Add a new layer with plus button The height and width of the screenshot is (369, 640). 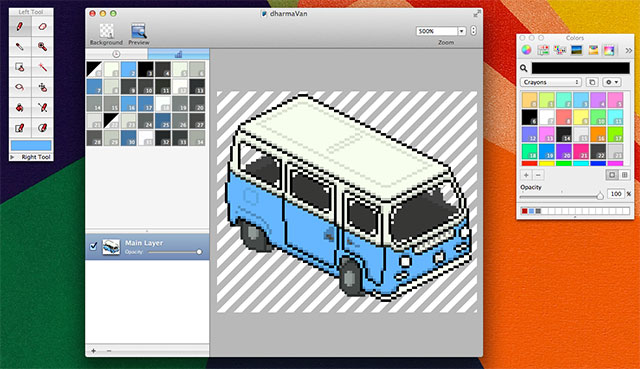pyautogui.click(x=93, y=351)
